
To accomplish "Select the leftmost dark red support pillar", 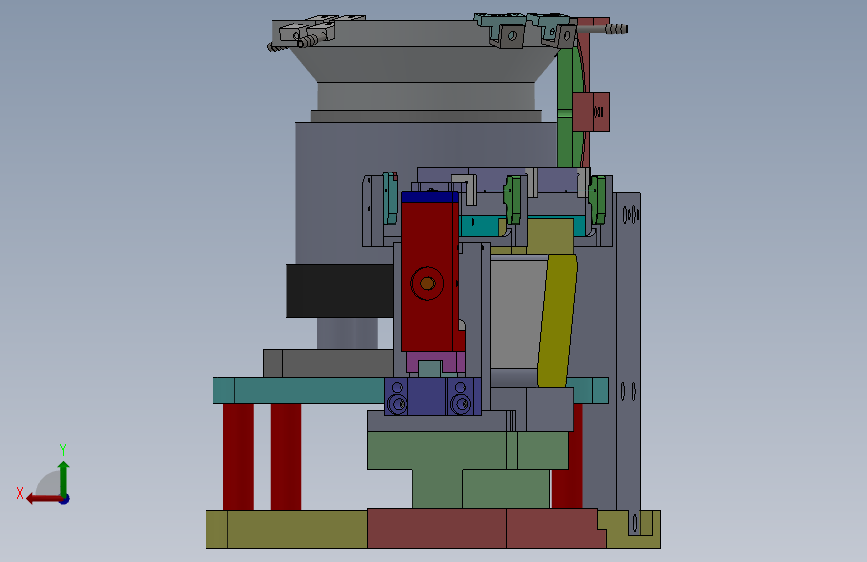I will (x=238, y=457).
